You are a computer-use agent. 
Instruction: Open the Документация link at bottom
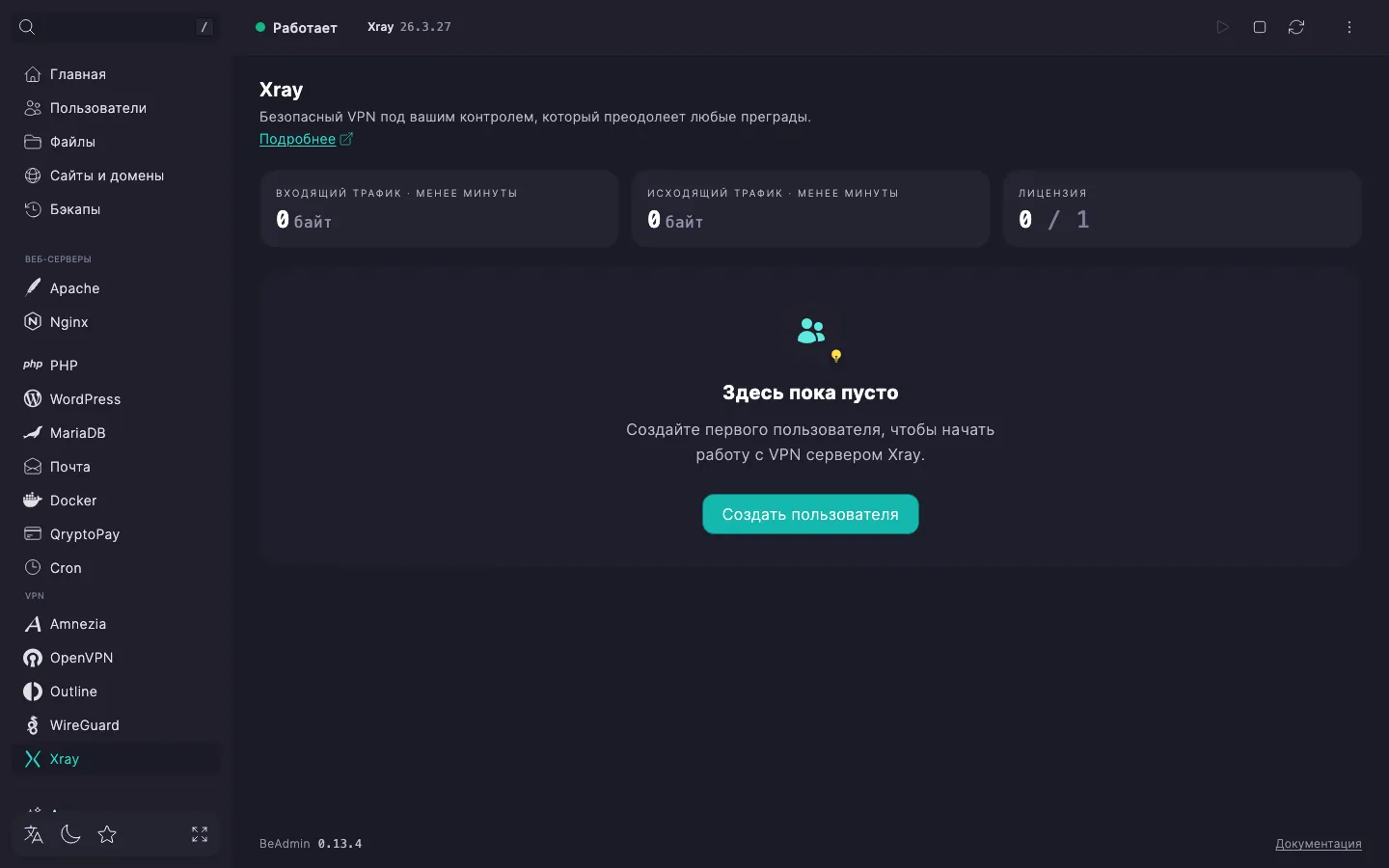[1319, 844]
